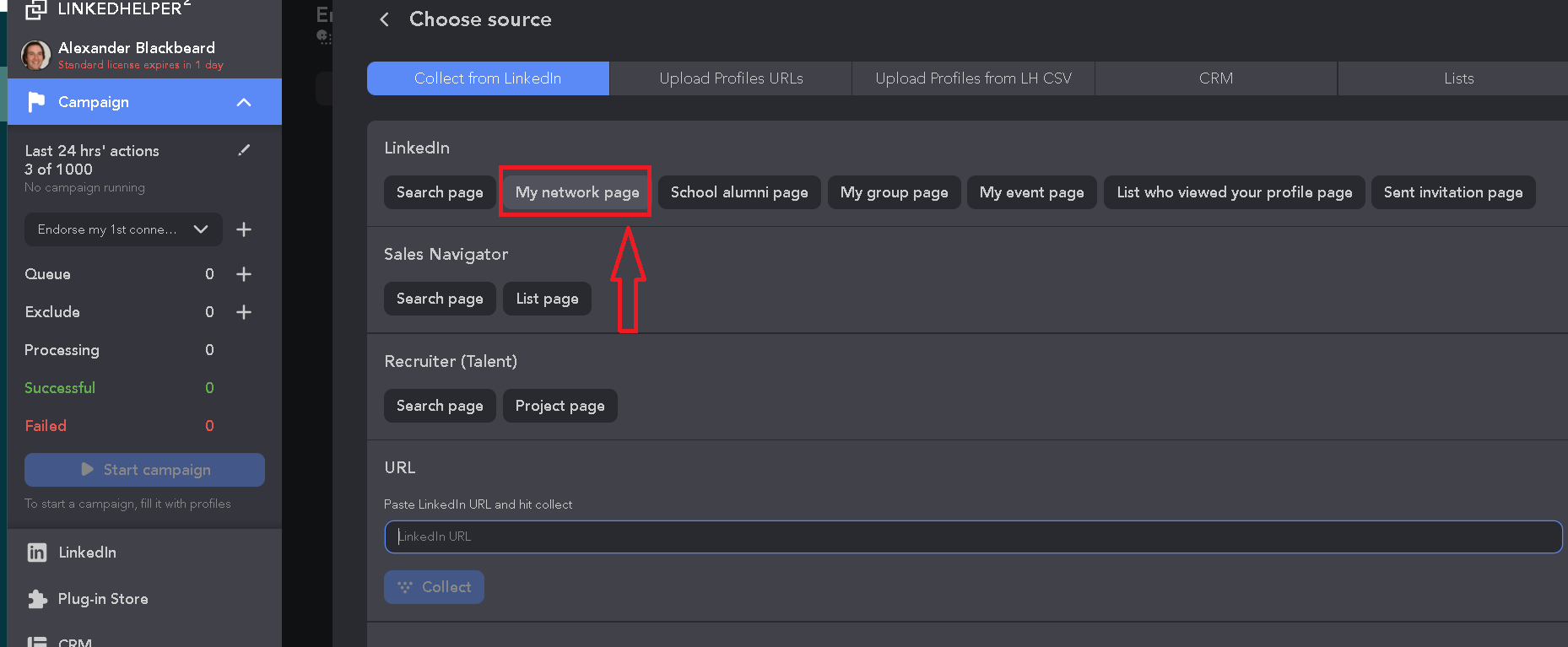Image resolution: width=1568 pixels, height=647 pixels.
Task: Choose School alumni page source
Action: [739, 192]
